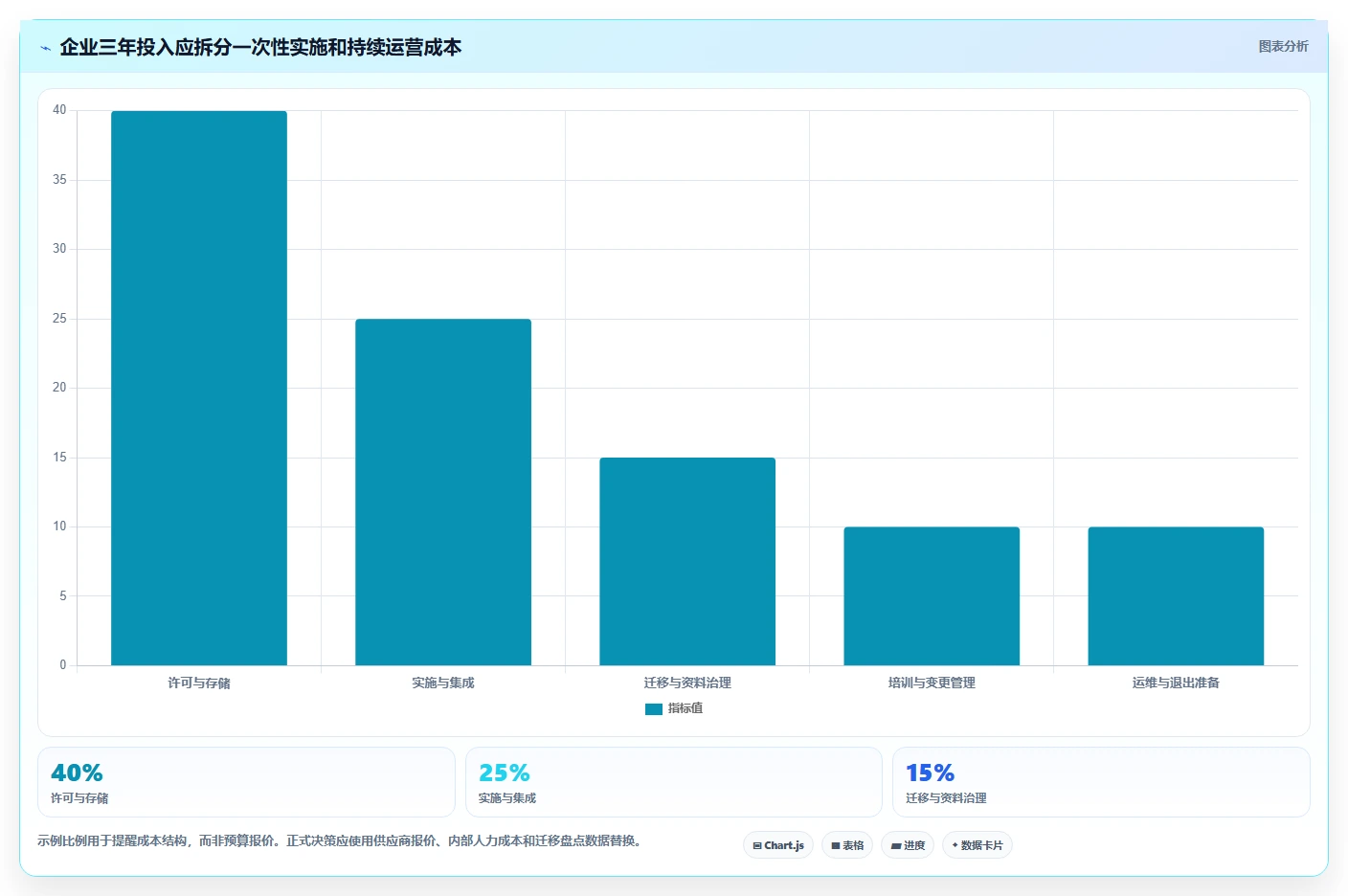Click the bar icon in 进度 chip

click(896, 846)
